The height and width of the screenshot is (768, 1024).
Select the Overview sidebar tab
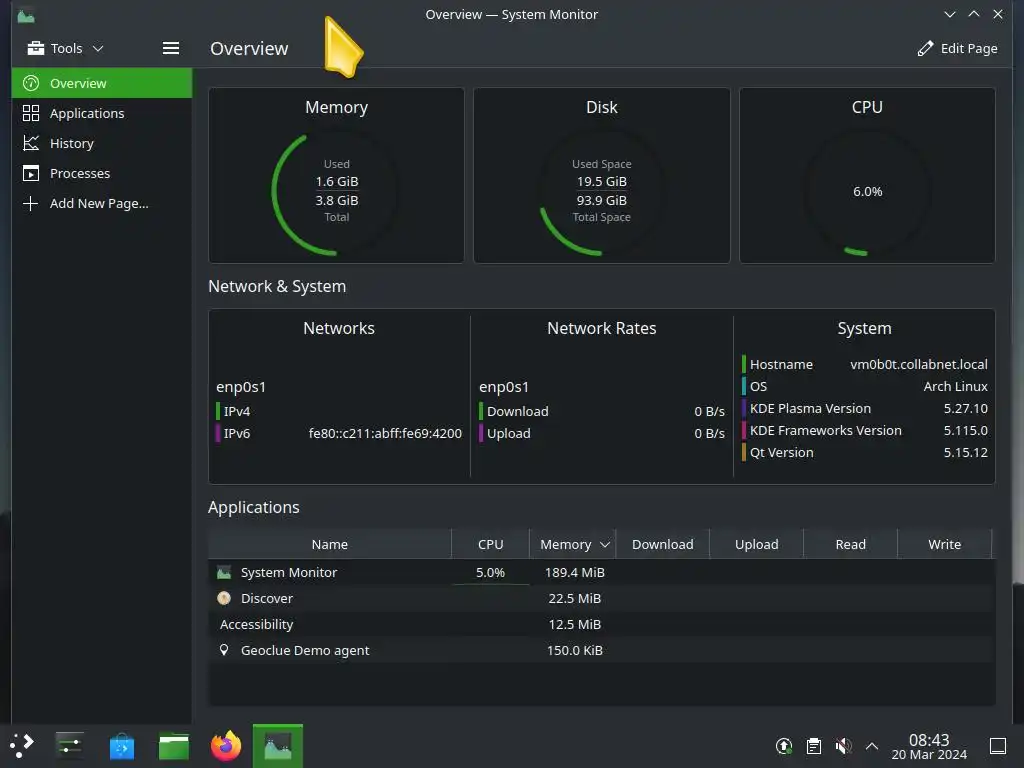pyautogui.click(x=102, y=83)
